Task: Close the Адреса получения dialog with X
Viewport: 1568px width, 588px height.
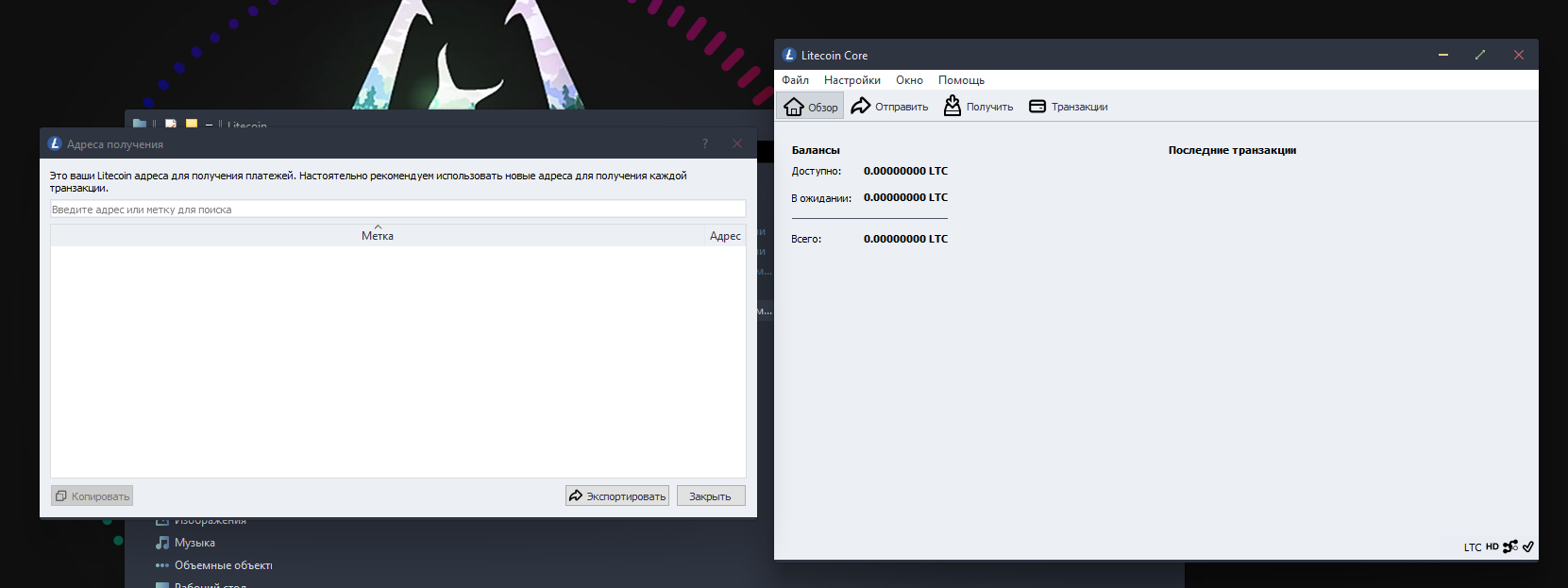Action: click(x=737, y=143)
